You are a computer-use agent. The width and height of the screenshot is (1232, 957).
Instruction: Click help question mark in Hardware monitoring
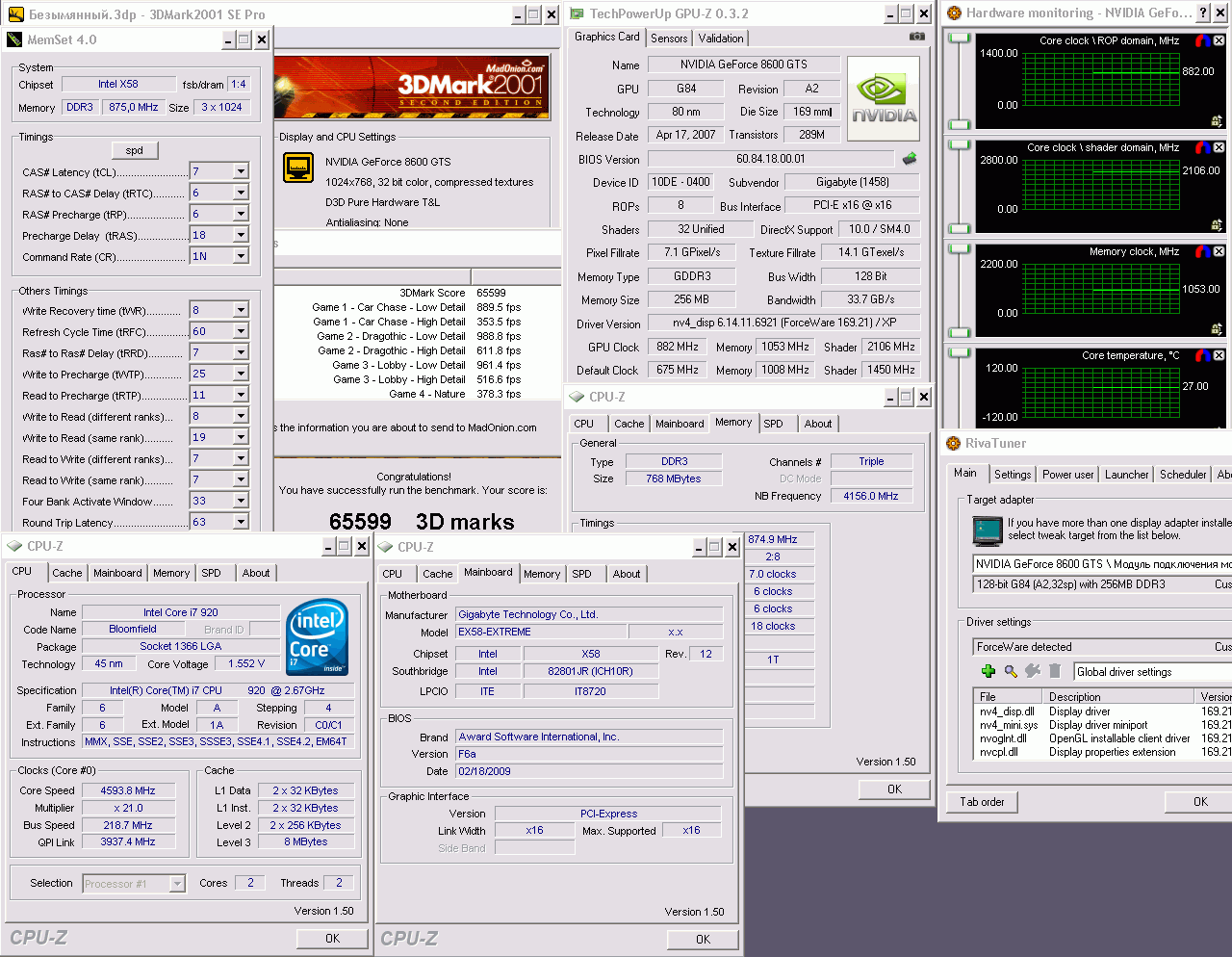pos(1203,13)
